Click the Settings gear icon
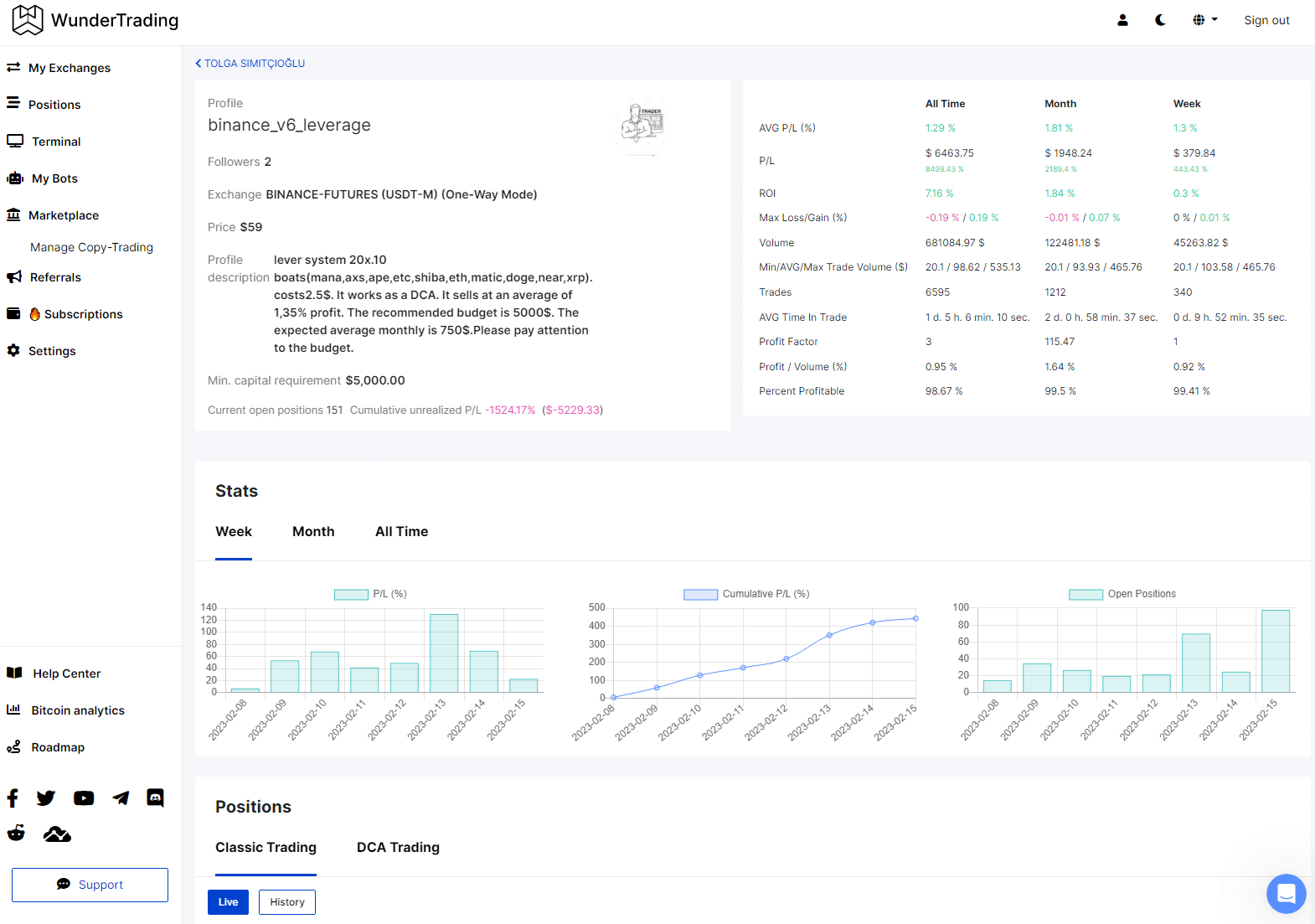The width and height of the screenshot is (1315, 924). tap(13, 350)
